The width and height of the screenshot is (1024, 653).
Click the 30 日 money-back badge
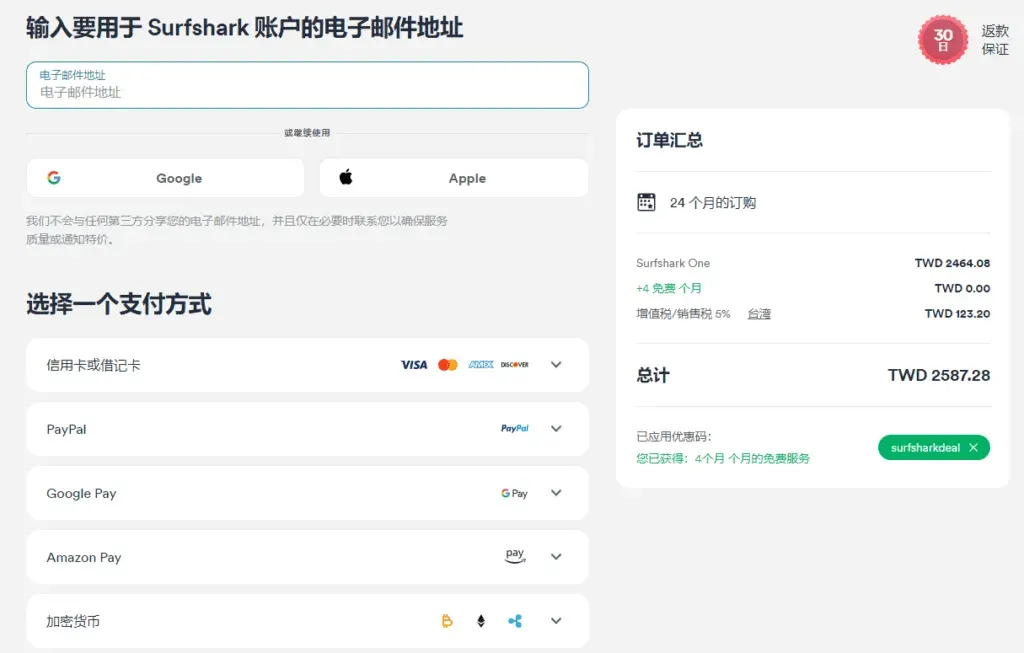943,40
